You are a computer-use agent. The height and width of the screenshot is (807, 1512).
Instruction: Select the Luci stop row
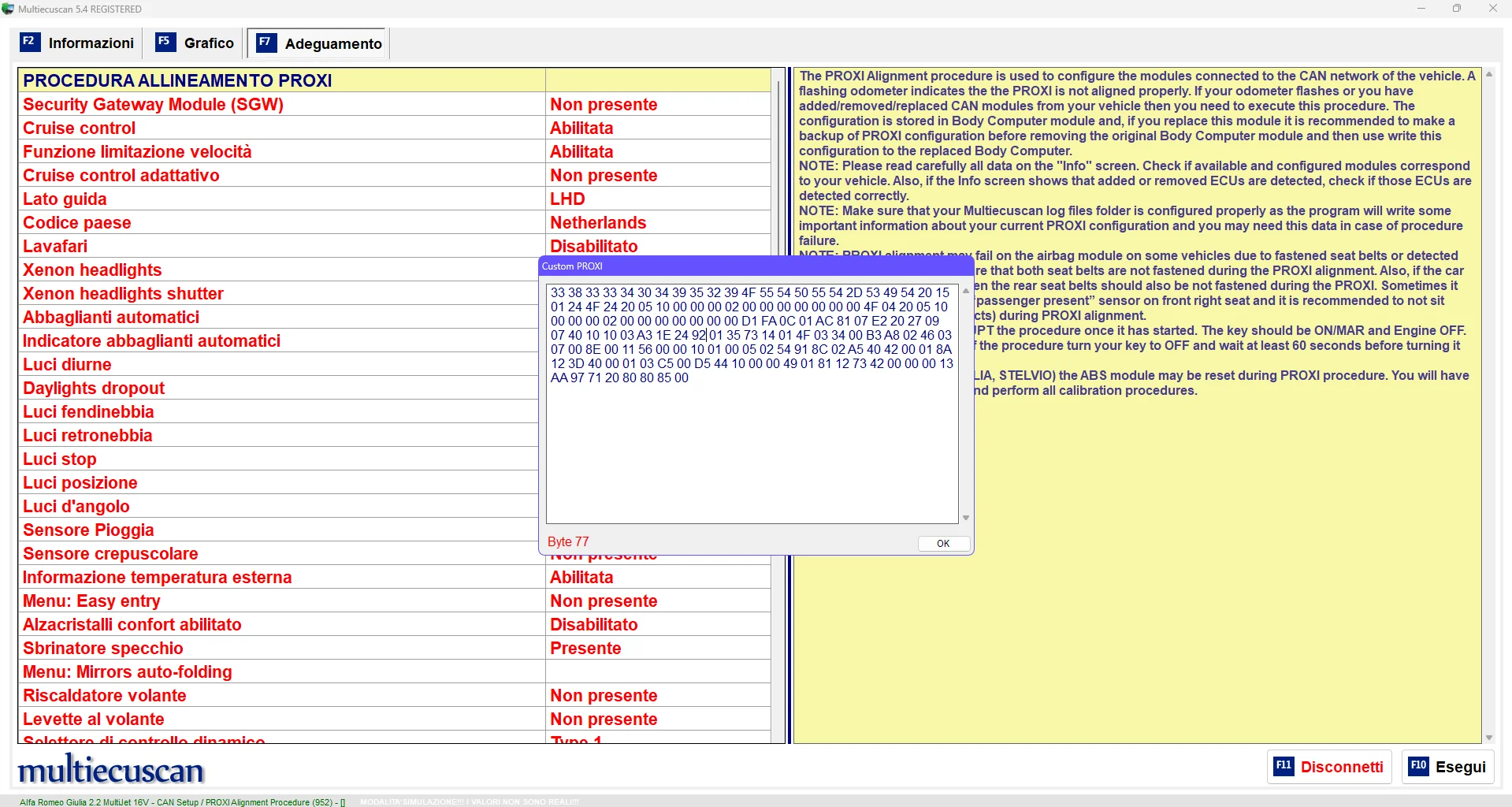[279, 459]
